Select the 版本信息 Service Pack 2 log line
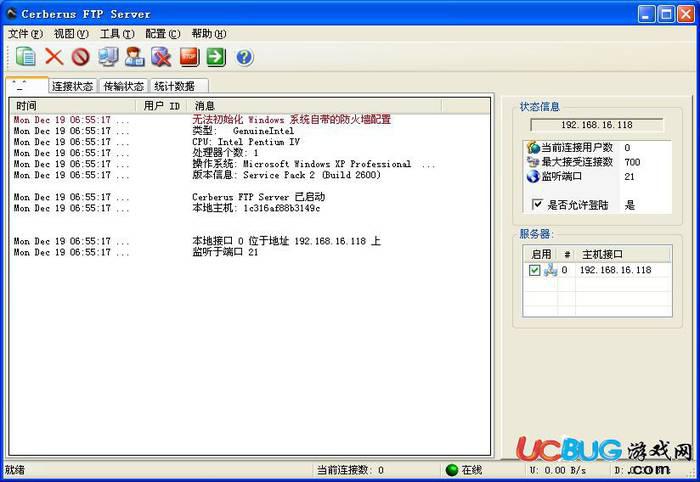This screenshot has width=700, height=482. pyautogui.click(x=286, y=175)
